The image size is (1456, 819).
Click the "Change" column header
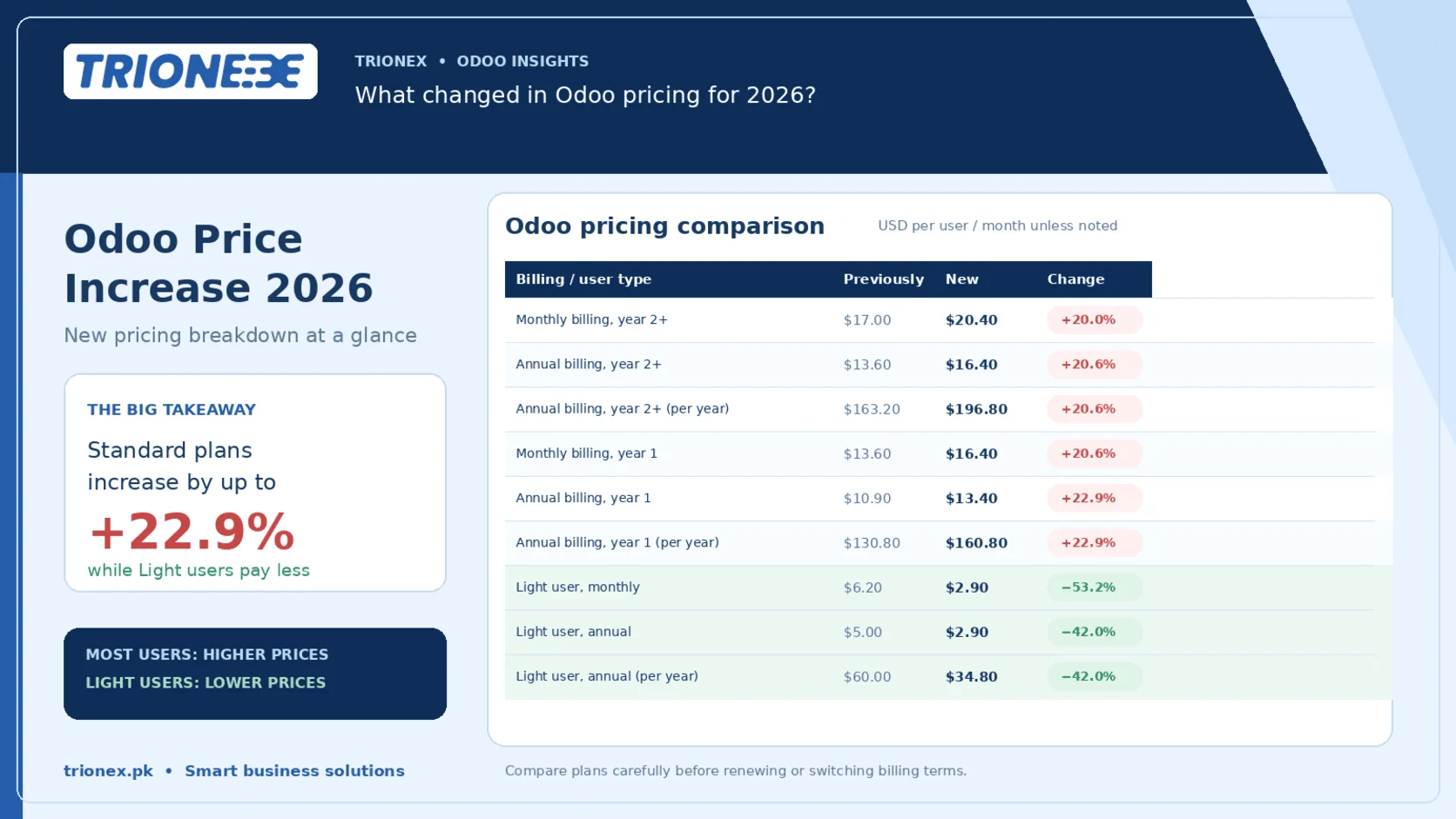coord(1075,279)
